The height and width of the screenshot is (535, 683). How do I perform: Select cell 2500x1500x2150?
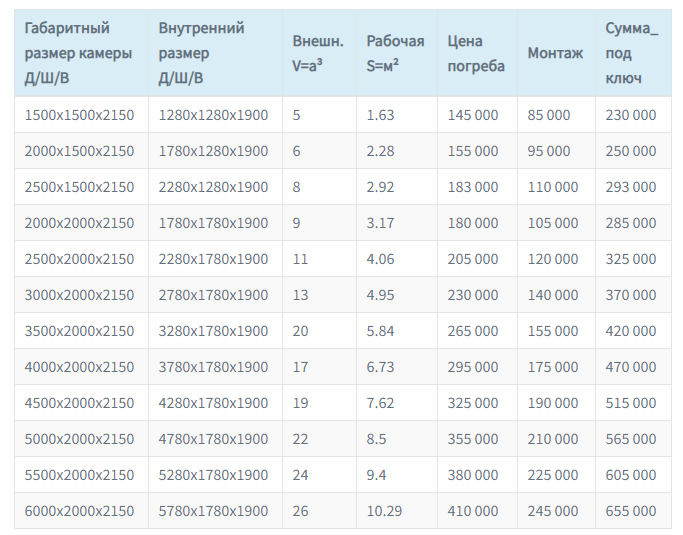pos(79,187)
